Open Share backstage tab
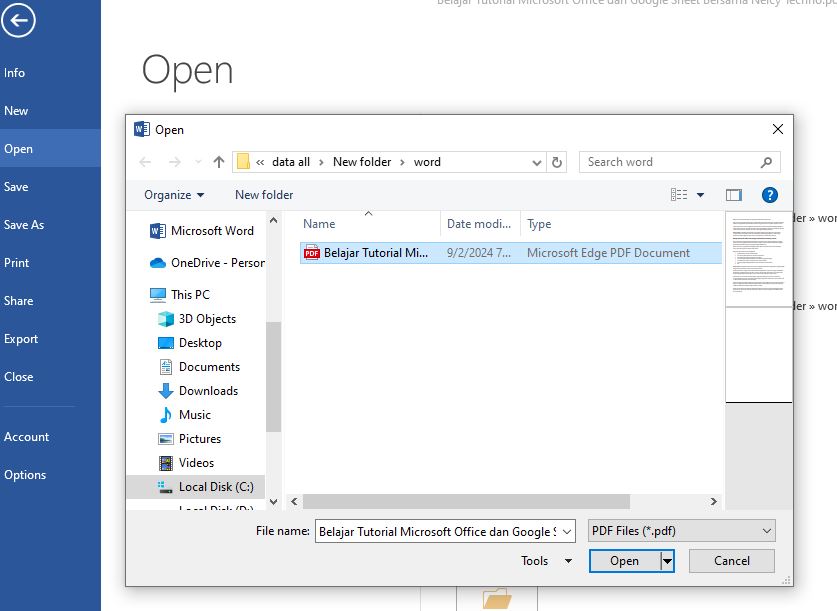The image size is (837, 611). (x=19, y=300)
